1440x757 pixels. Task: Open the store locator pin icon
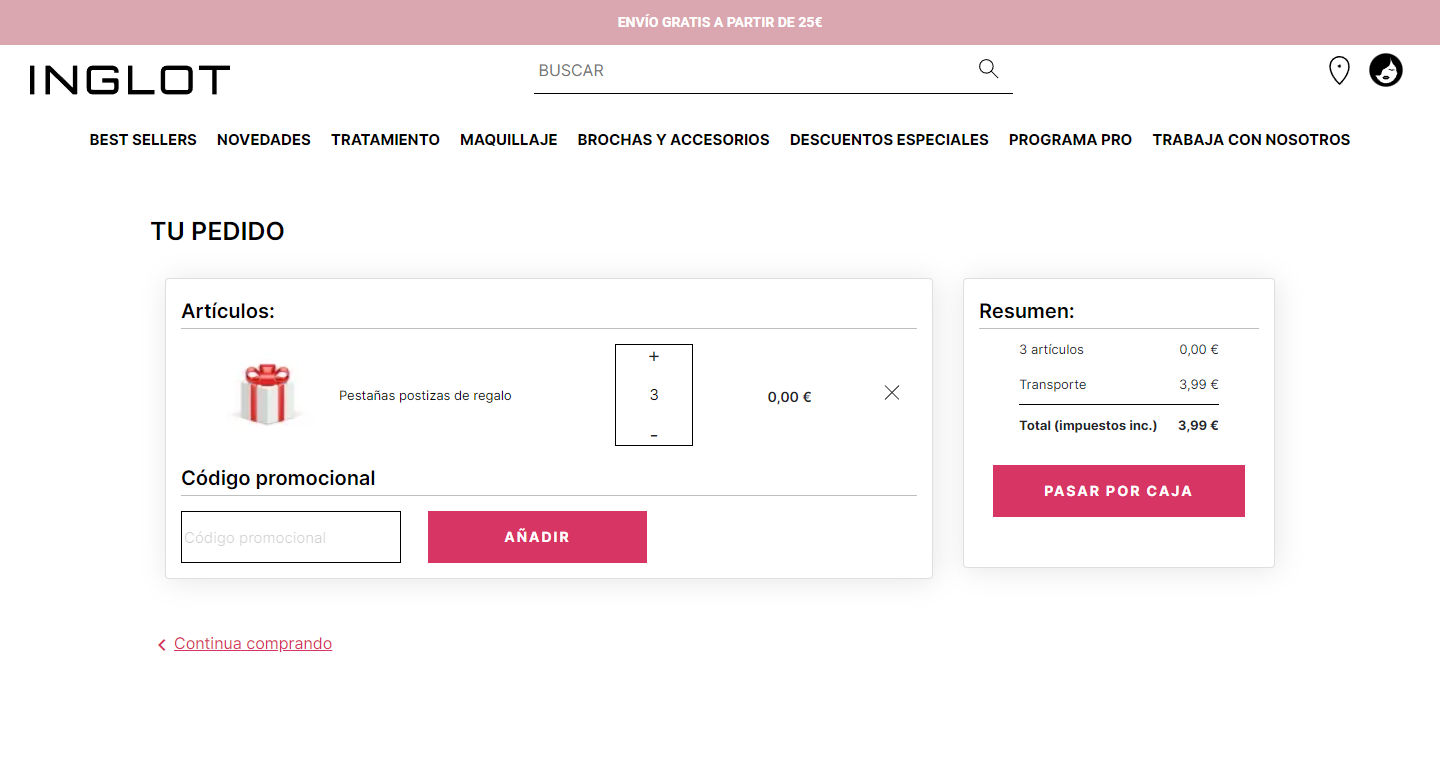click(x=1339, y=71)
